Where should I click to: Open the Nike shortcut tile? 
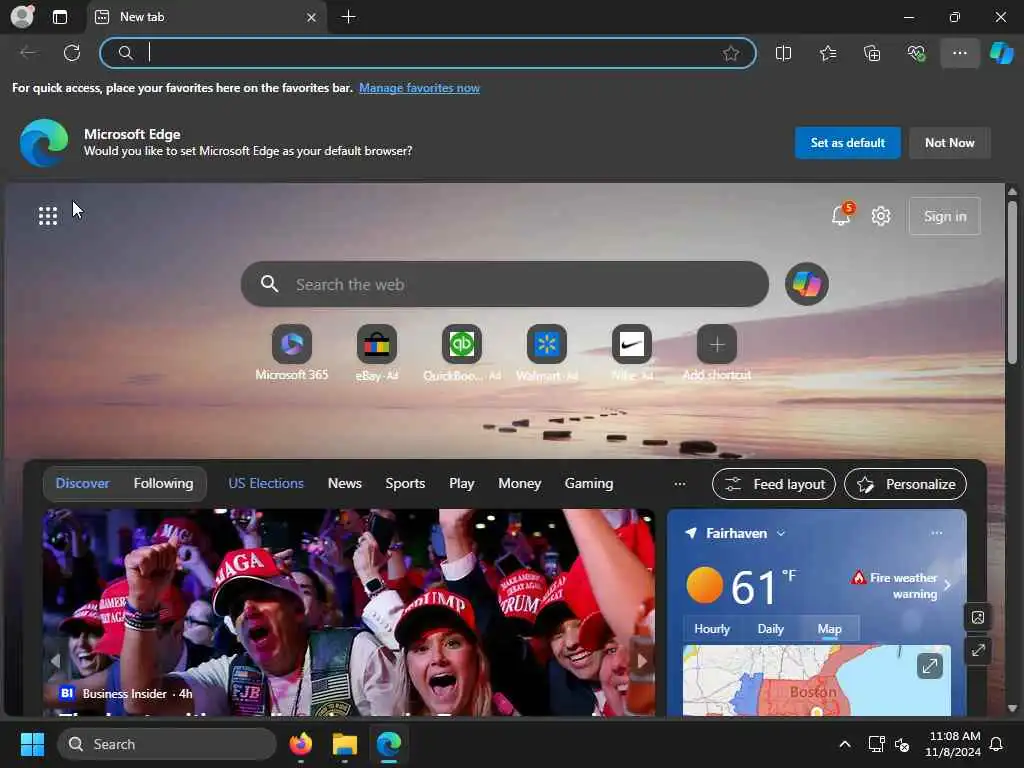[632, 353]
